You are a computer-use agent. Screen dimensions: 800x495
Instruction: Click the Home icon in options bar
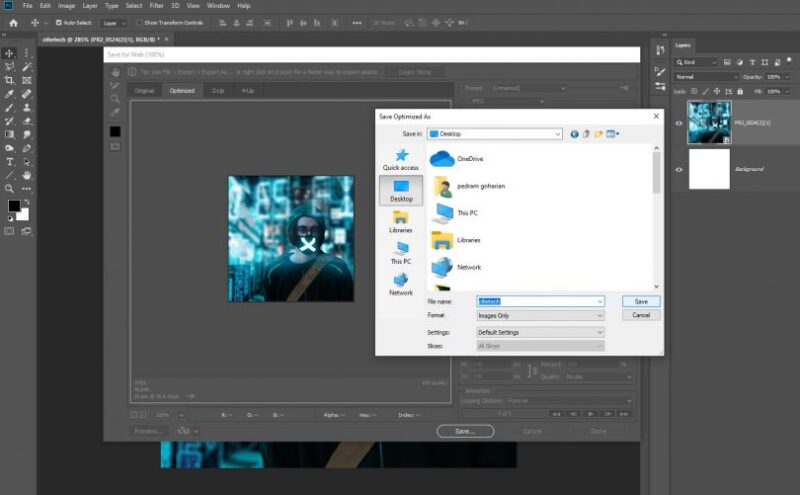13,22
